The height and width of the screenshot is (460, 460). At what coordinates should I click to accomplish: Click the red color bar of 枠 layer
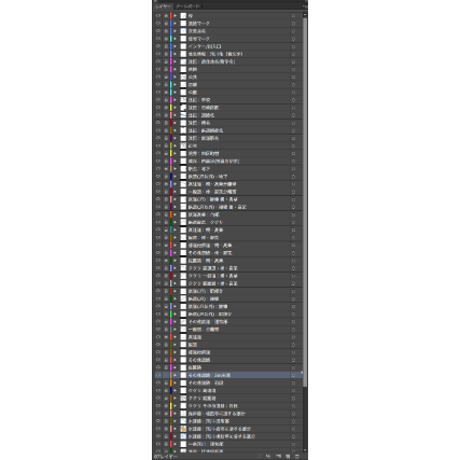click(x=171, y=16)
